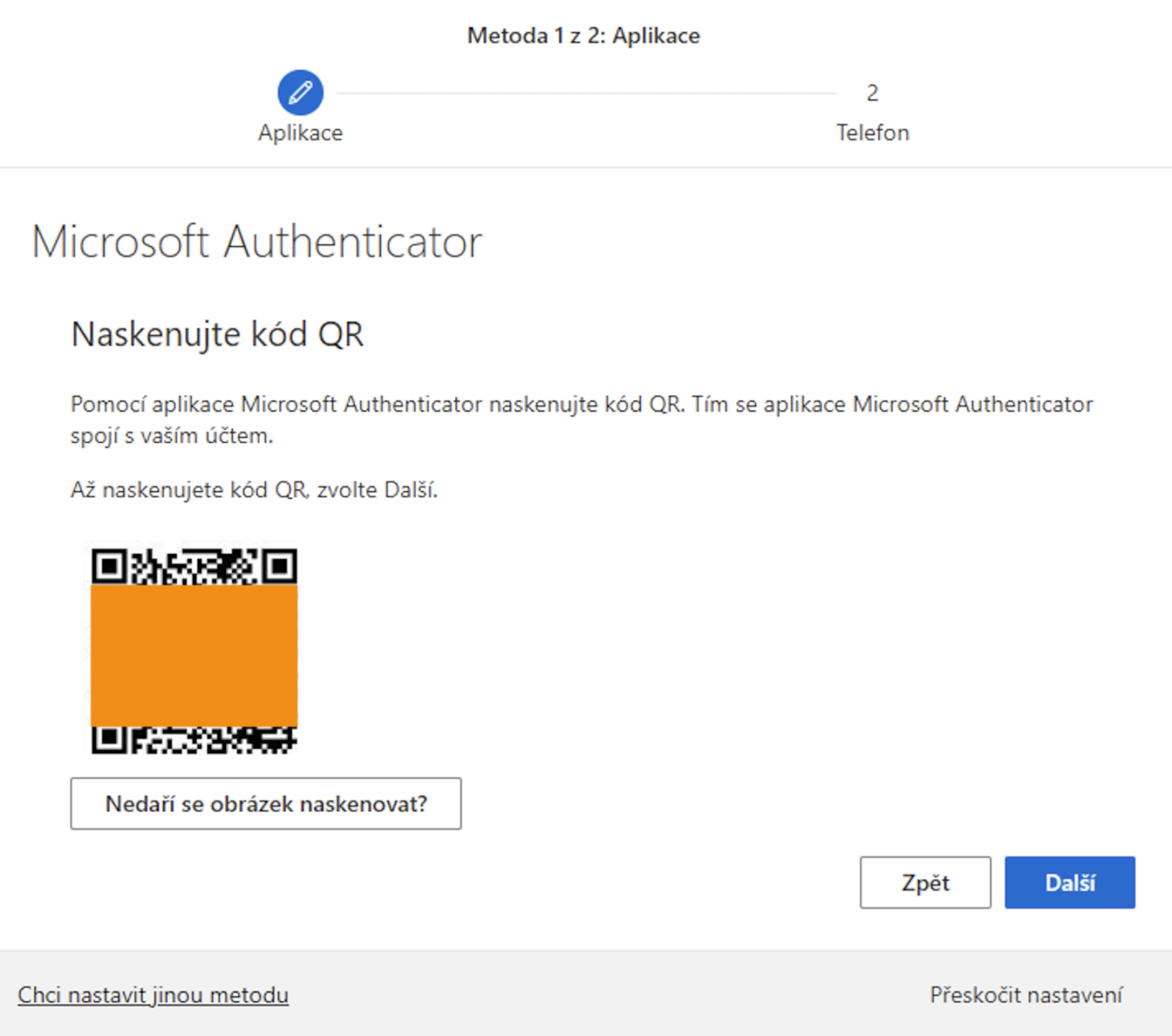The image size is (1172, 1036).
Task: Click the "Metoda 1 z 2: Aplikace" title
Action: [583, 35]
